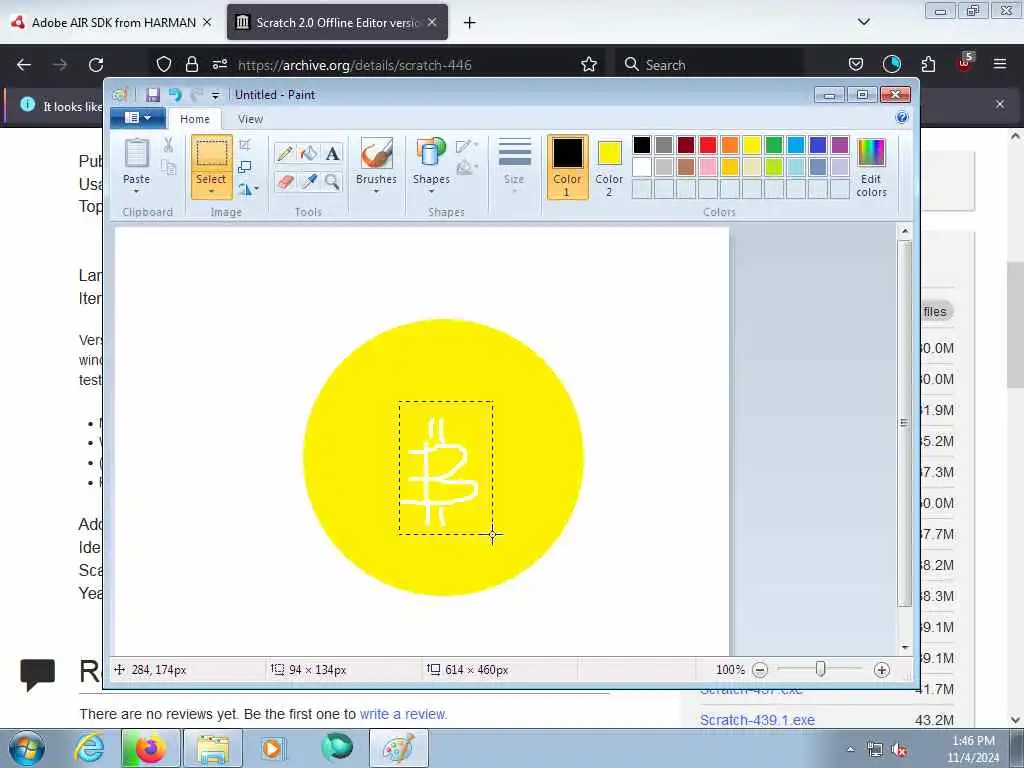Select the Pencil tool in Paint
Viewport: 1024px width, 768px height.
point(285,153)
